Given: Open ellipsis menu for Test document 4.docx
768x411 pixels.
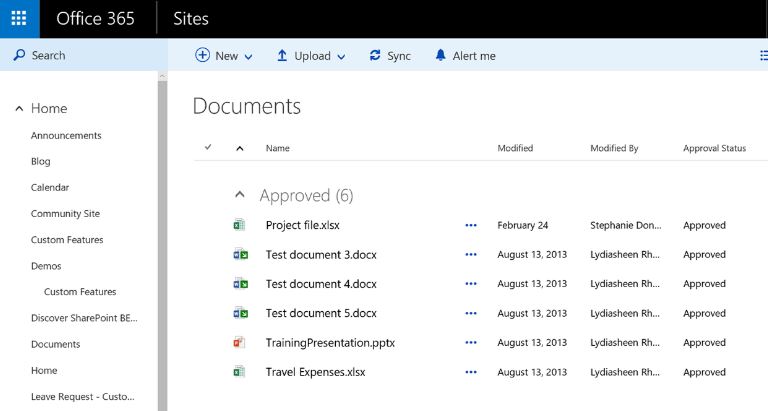Looking at the screenshot, I should coord(471,284).
